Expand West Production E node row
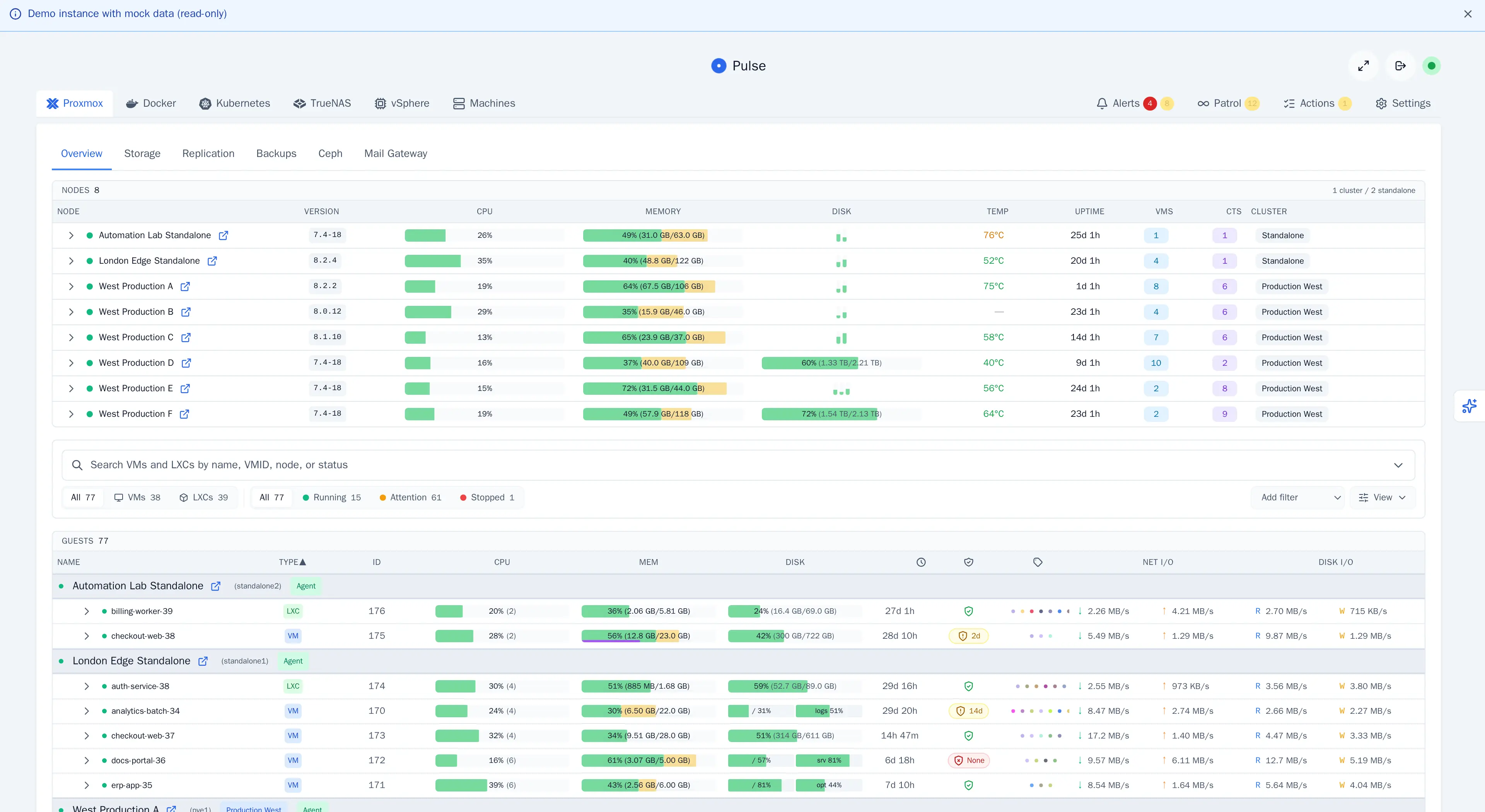This screenshot has width=1485, height=812. click(71, 389)
